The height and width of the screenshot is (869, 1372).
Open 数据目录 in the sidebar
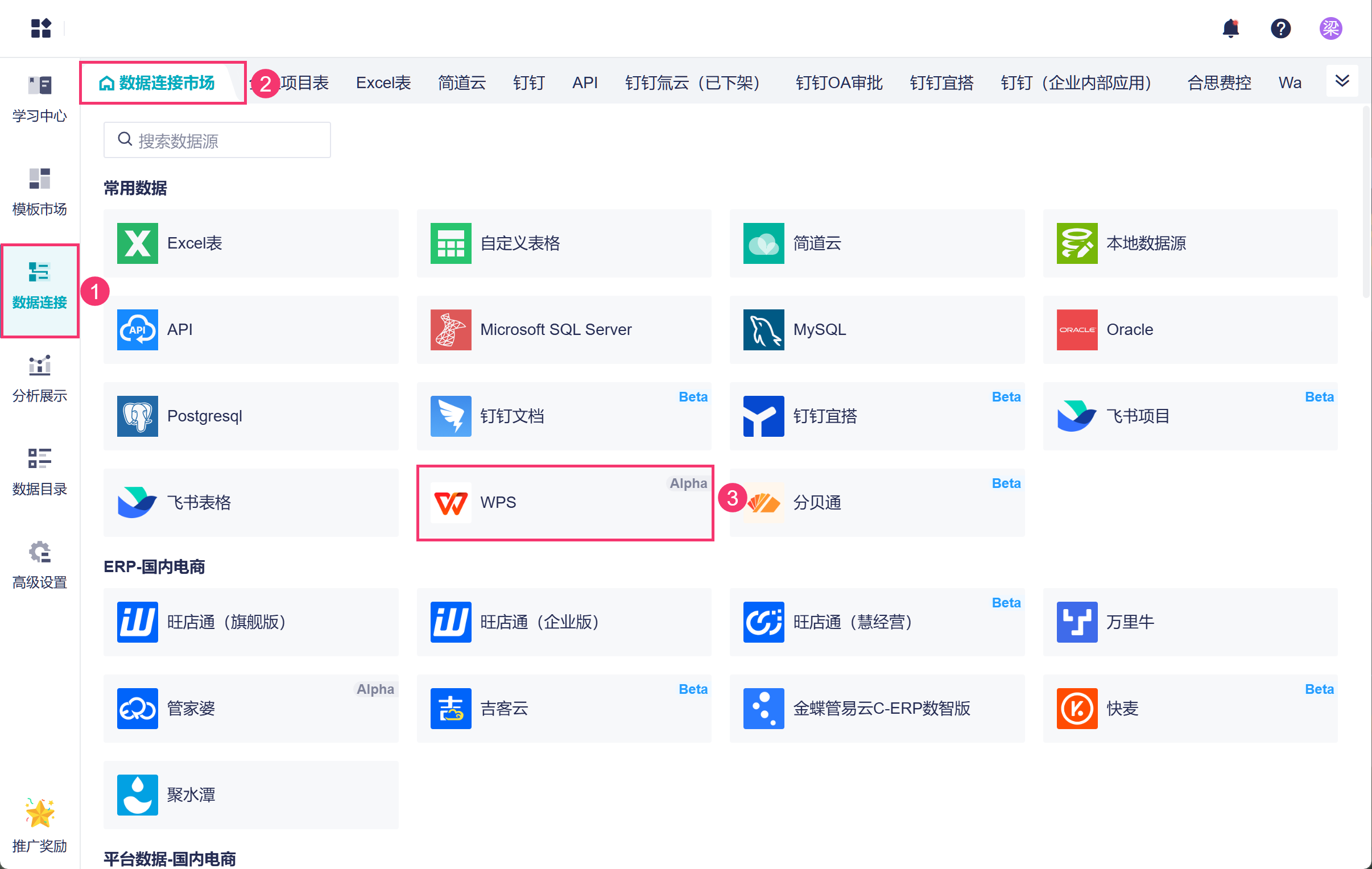(39, 472)
